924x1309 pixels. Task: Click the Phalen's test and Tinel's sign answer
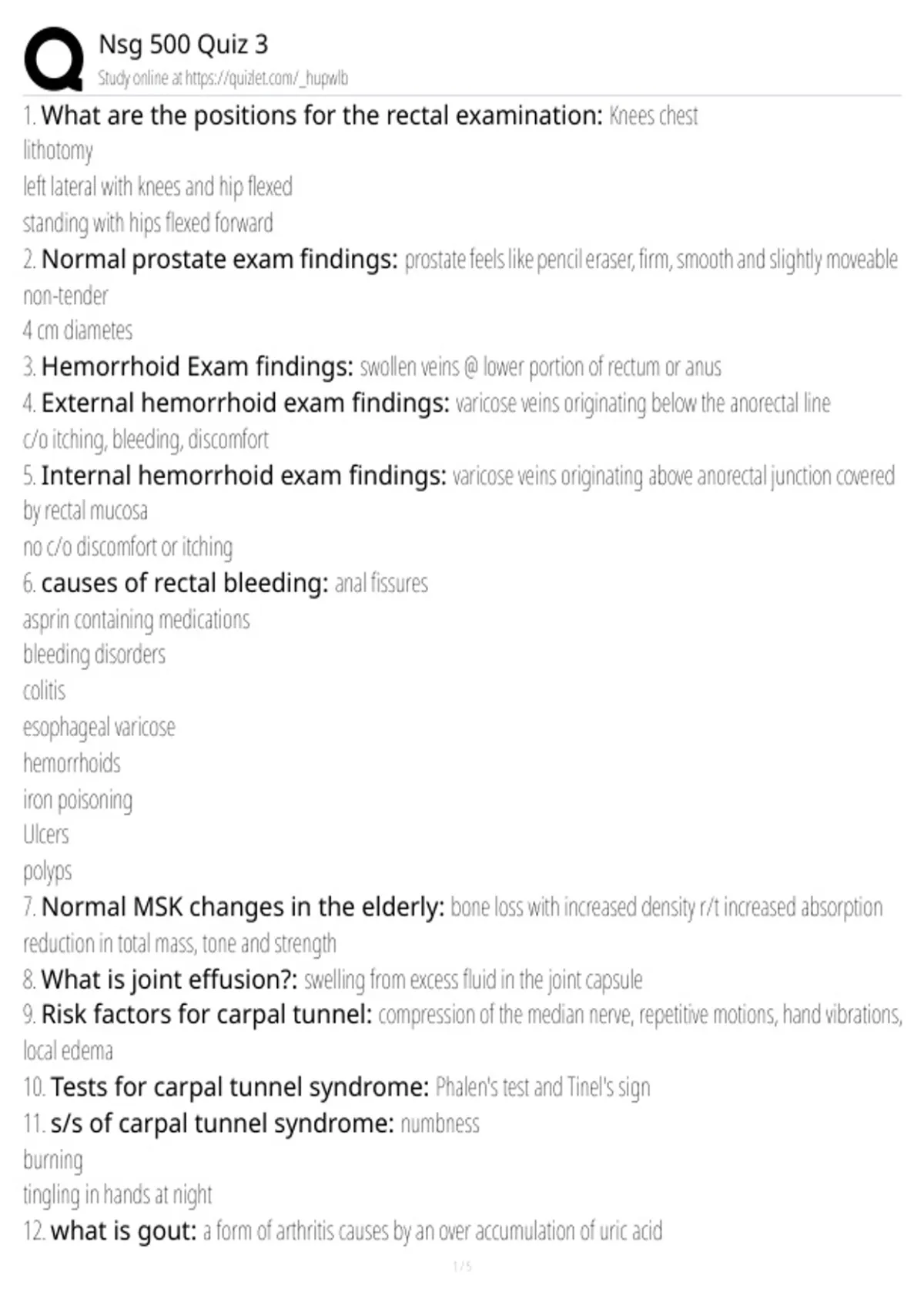point(543,1087)
